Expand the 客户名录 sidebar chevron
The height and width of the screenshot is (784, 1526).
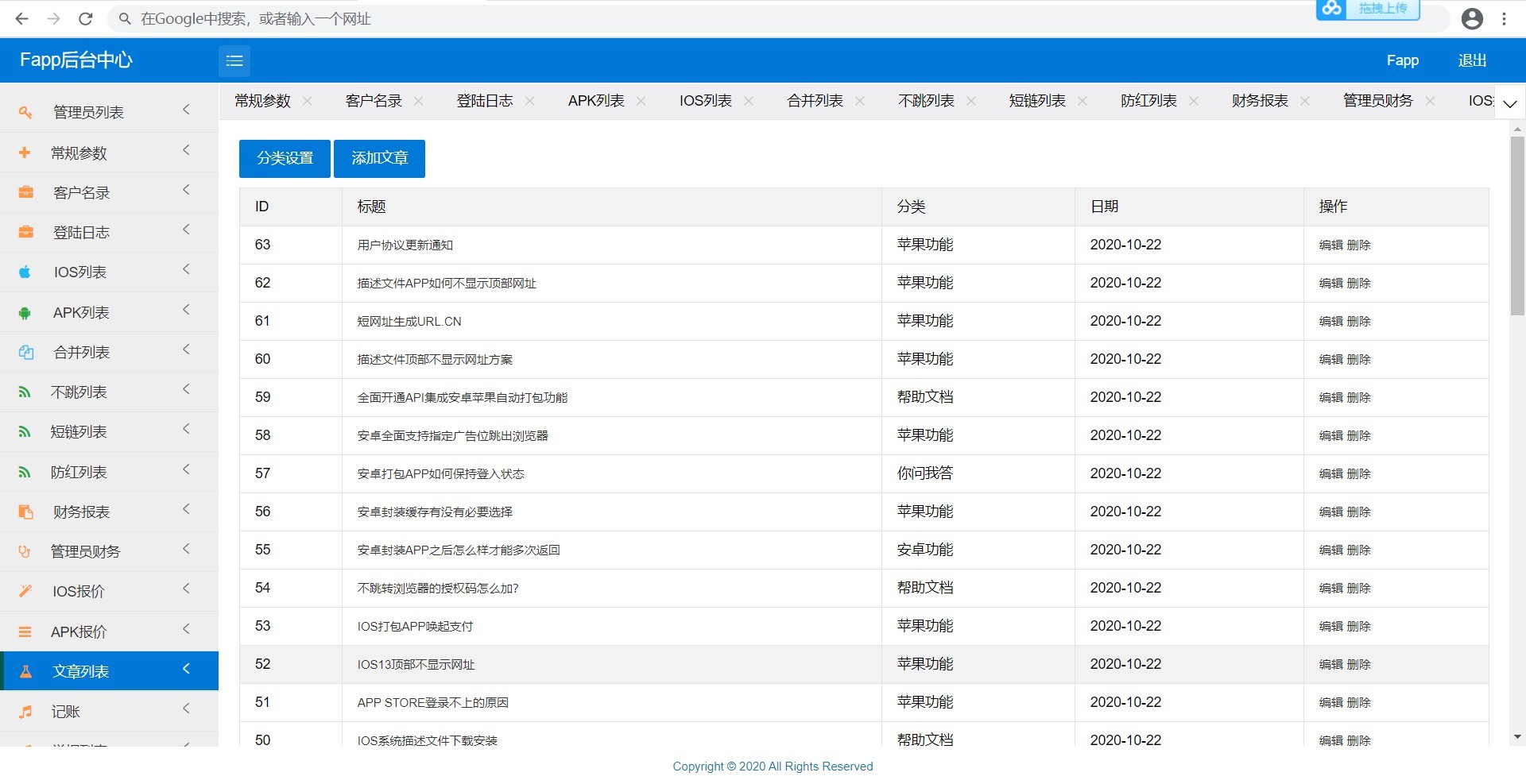(x=186, y=190)
